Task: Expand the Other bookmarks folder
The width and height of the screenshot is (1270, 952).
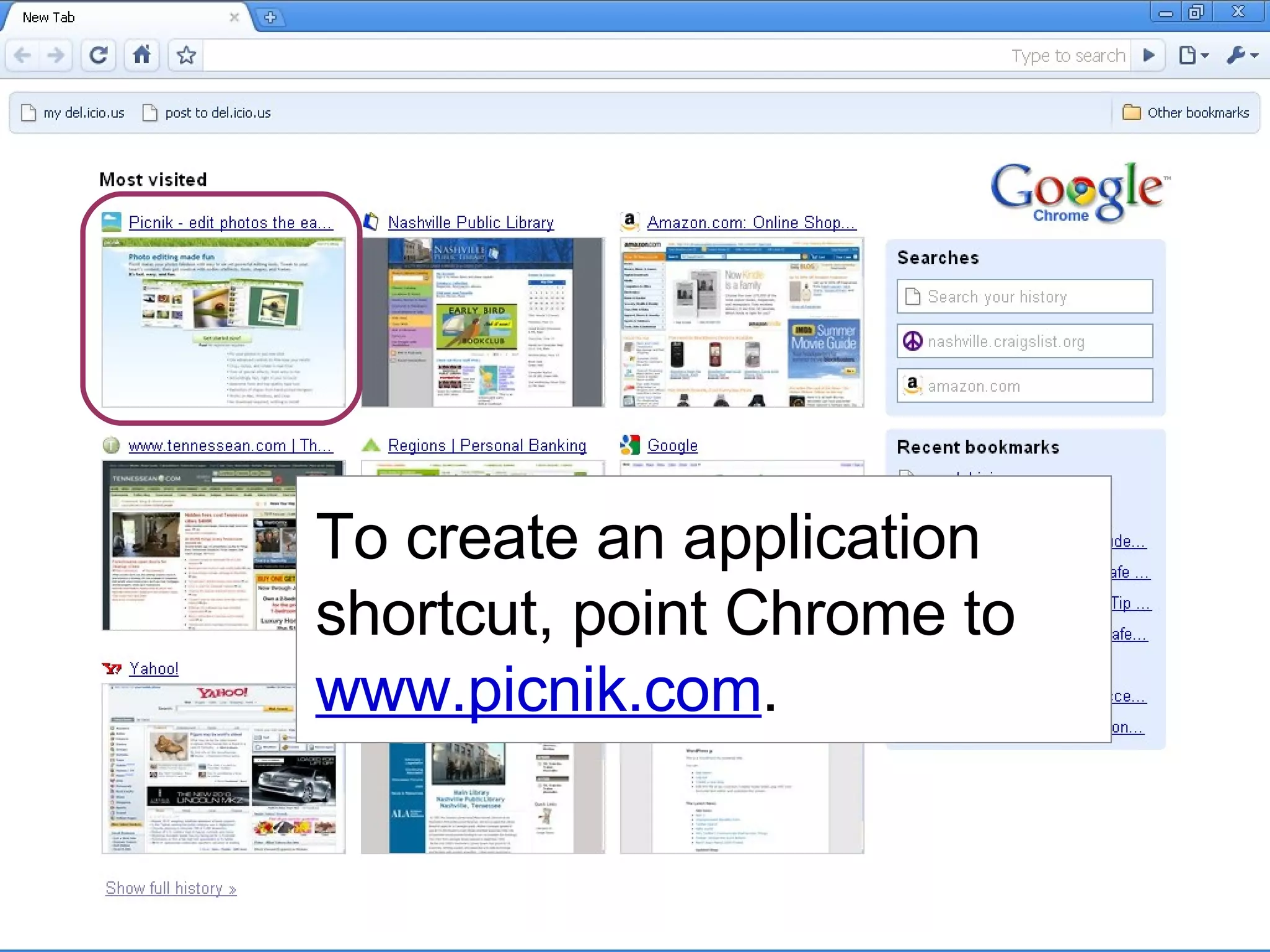Action: pyautogui.click(x=1186, y=113)
